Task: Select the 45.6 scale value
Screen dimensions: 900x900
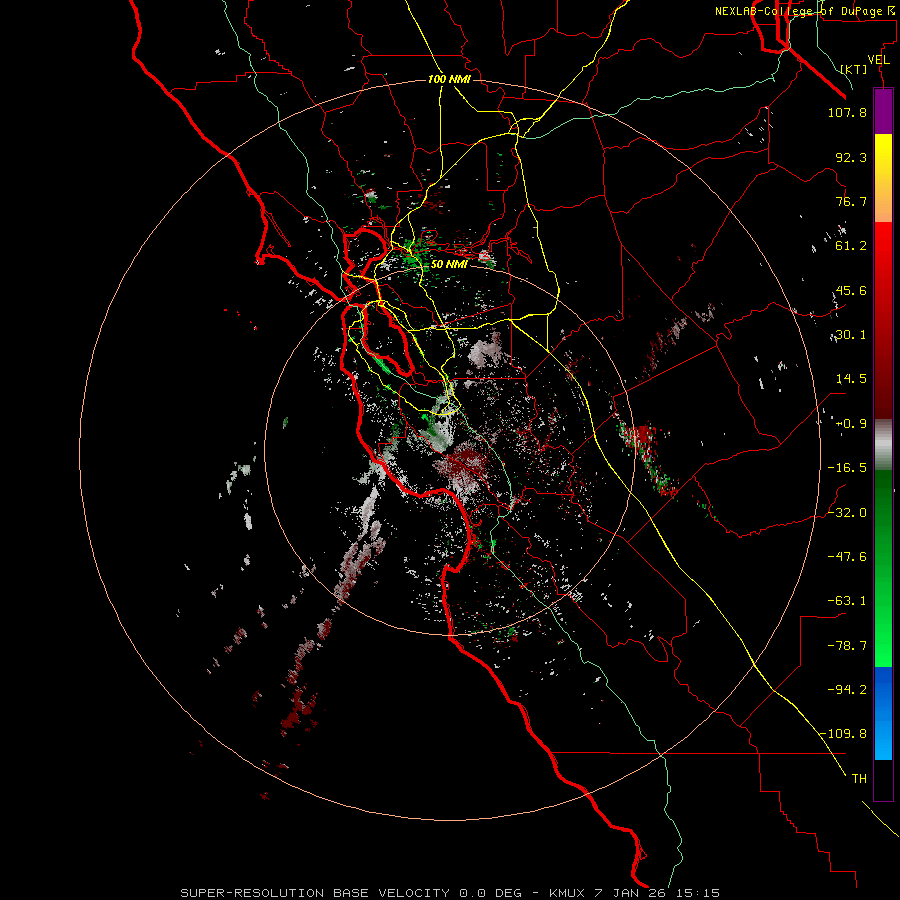Action: point(851,290)
